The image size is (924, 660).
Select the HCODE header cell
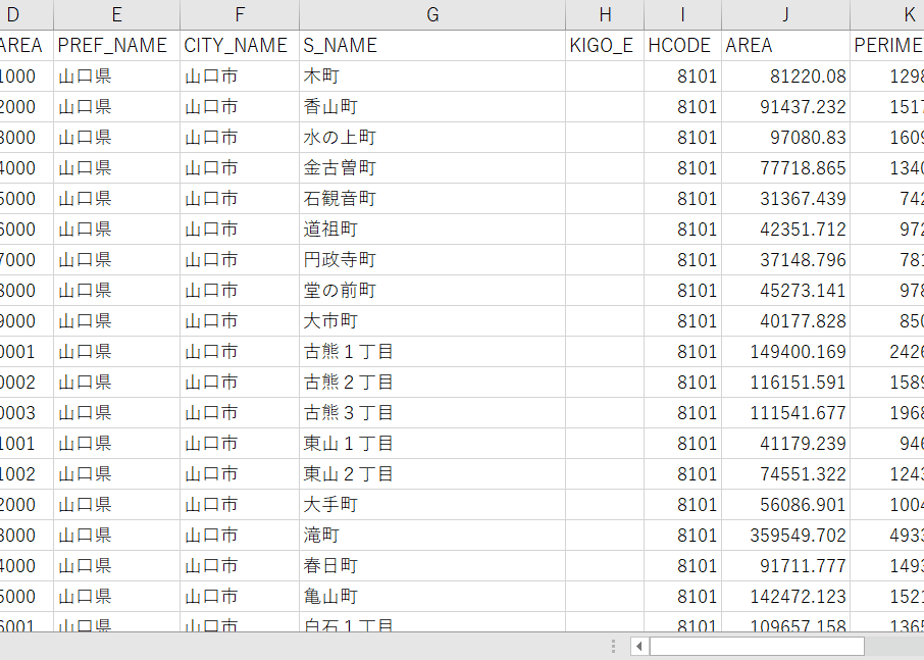tap(682, 45)
